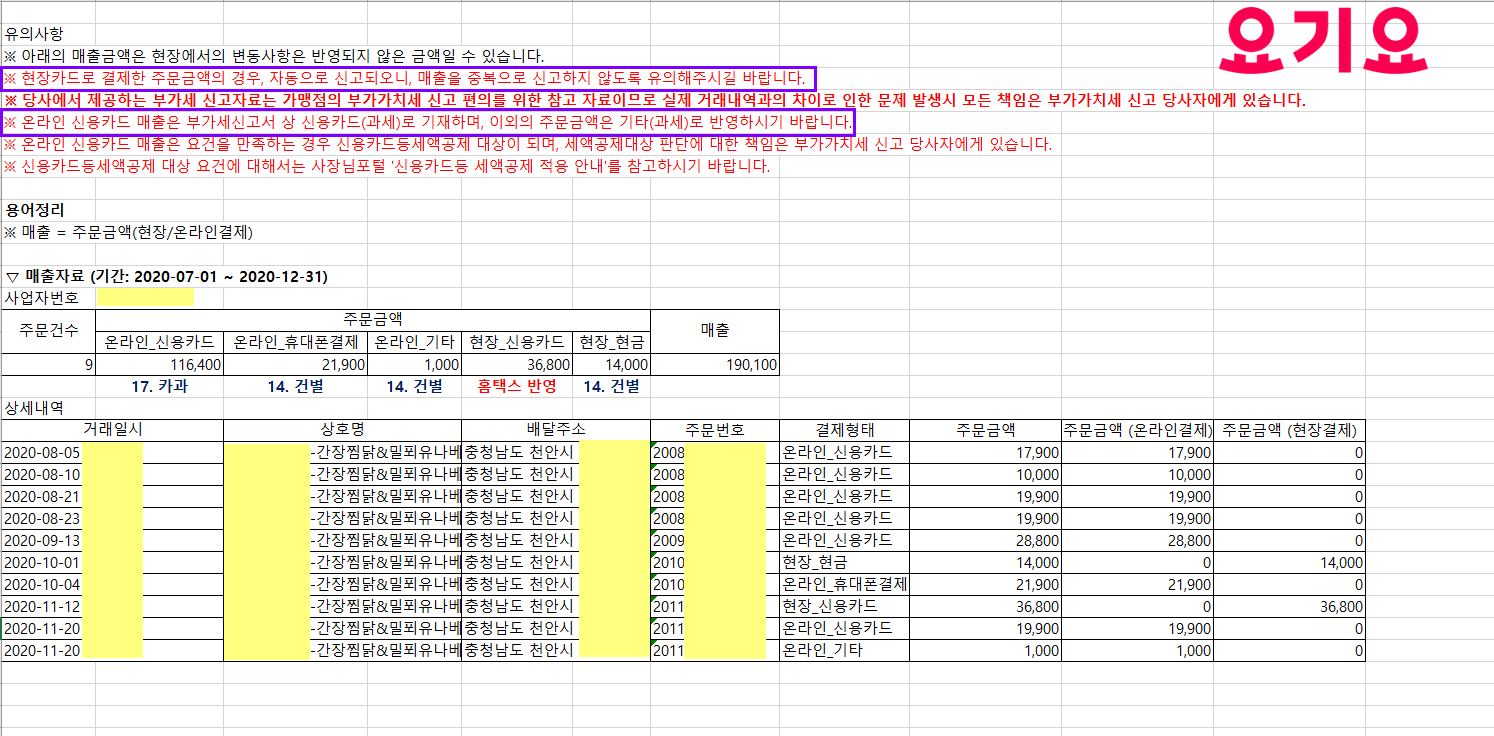
Task: Click the 상세내역 label cell
Action: tap(34, 408)
